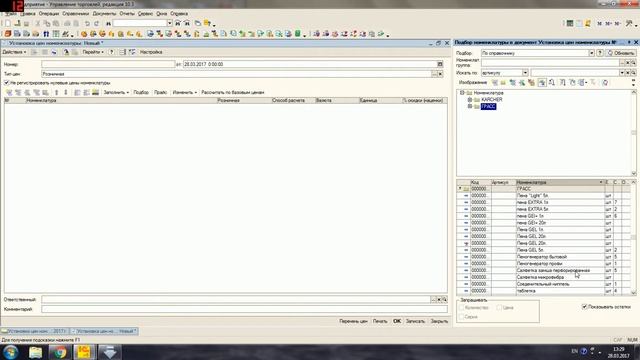Click the Перечень цен button
This screenshot has width=640, height=360.
click(x=353, y=321)
